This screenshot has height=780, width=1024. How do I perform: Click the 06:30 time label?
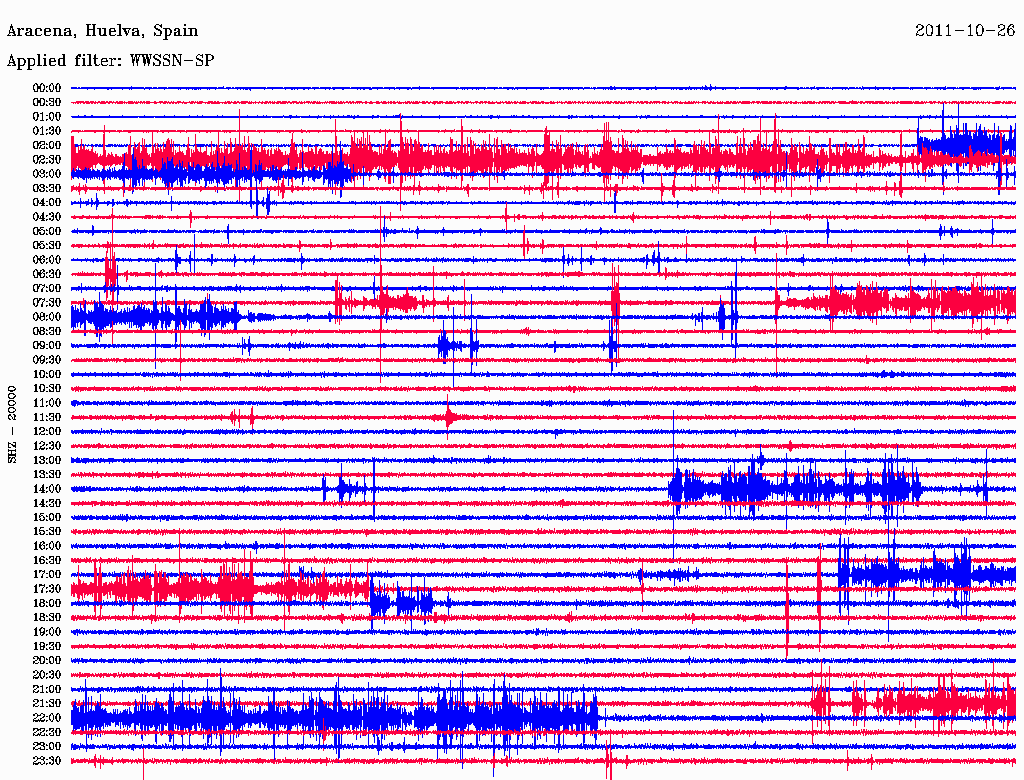point(46,274)
